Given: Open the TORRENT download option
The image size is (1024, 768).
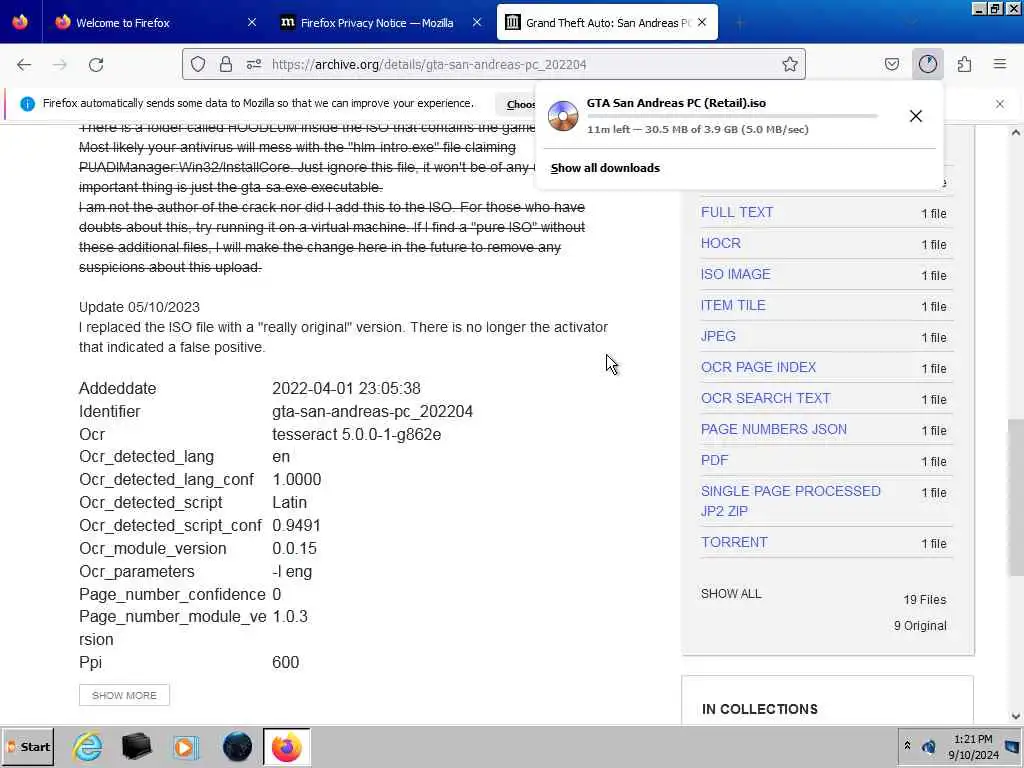Looking at the screenshot, I should tap(734, 542).
